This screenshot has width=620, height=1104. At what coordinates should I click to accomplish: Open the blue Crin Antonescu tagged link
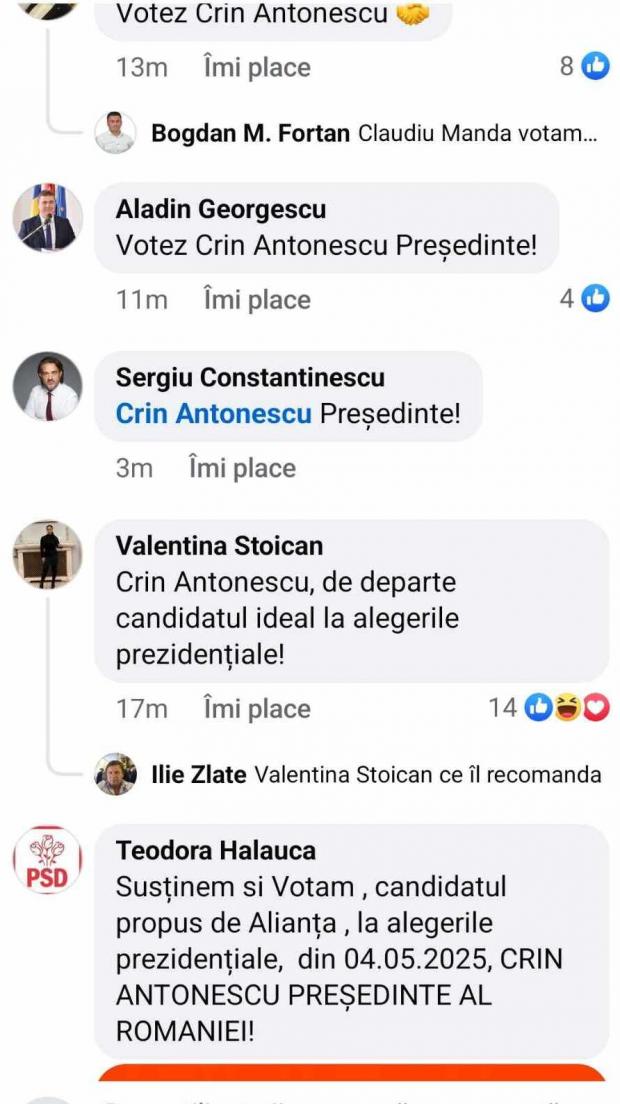coord(214,413)
